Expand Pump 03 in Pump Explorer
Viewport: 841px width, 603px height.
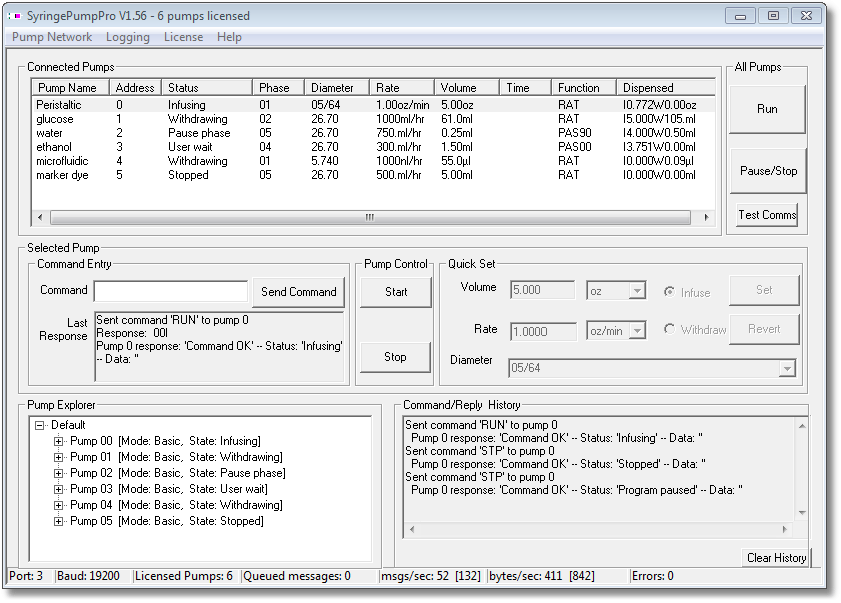pyautogui.click(x=58, y=490)
